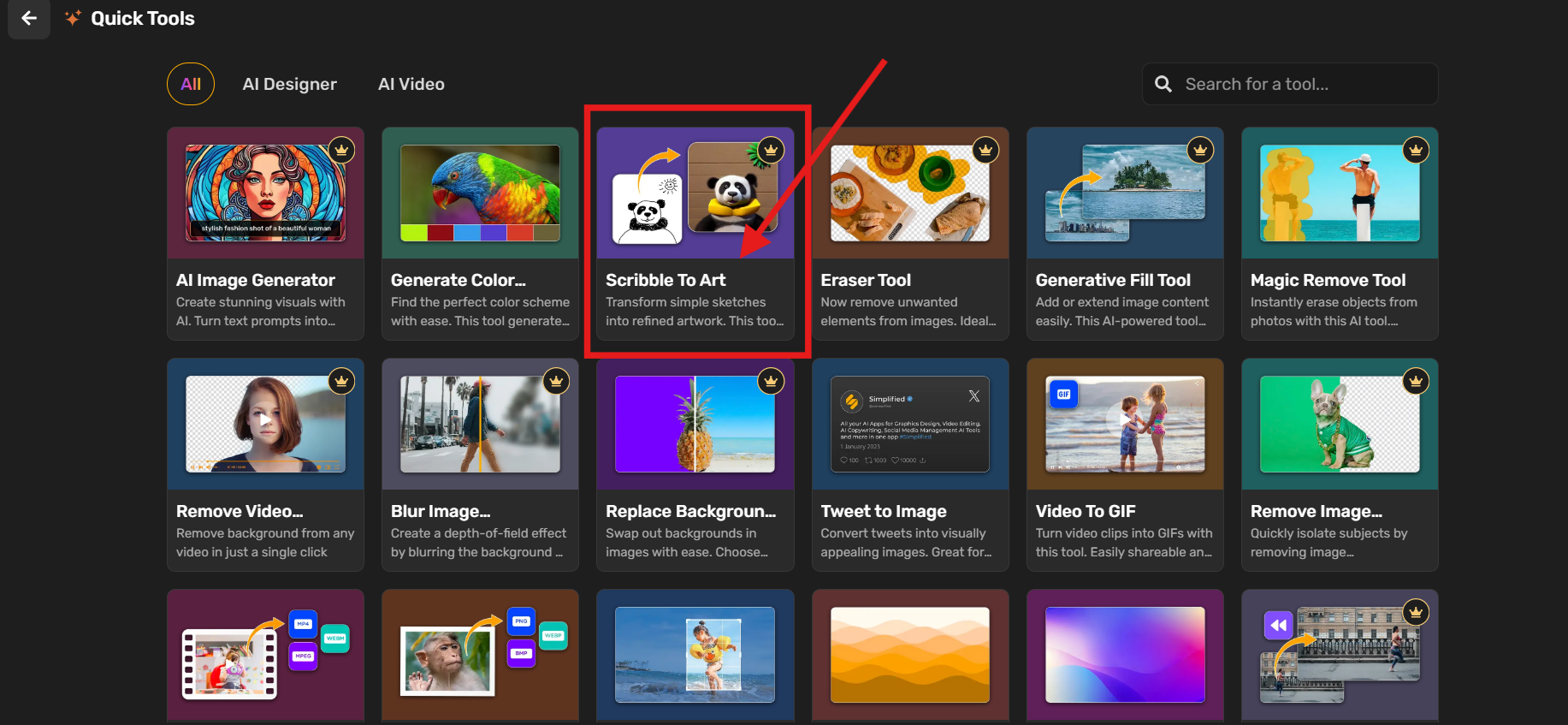Click the Blur Image… title

click(x=441, y=511)
